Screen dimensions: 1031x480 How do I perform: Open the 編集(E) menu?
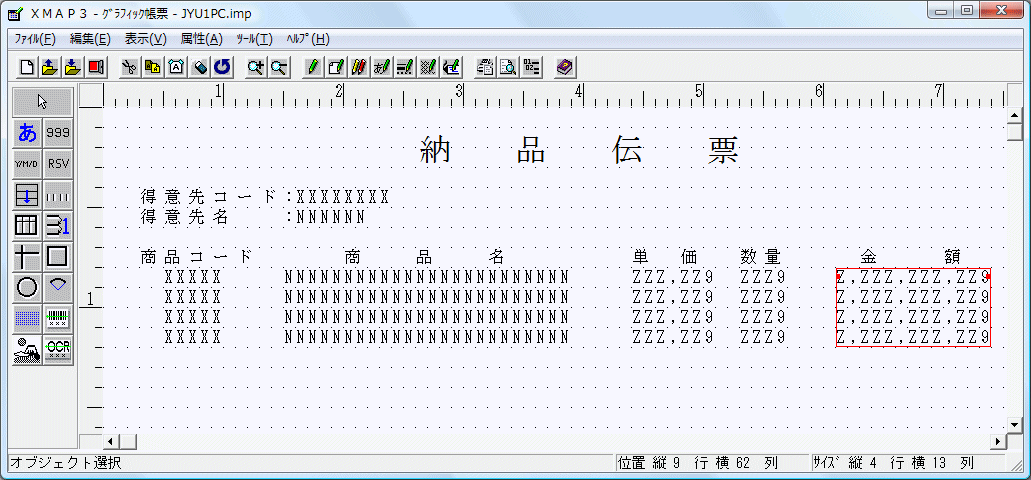[x=90, y=39]
